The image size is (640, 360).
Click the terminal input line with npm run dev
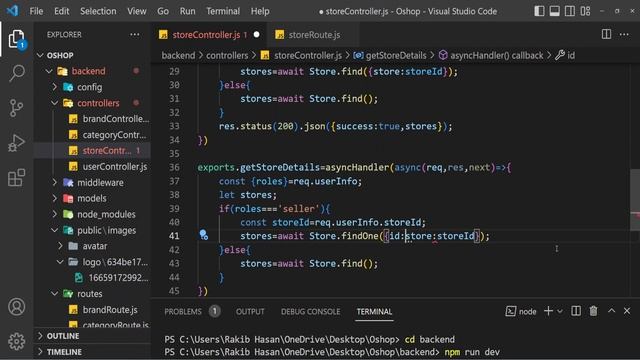[332, 352]
